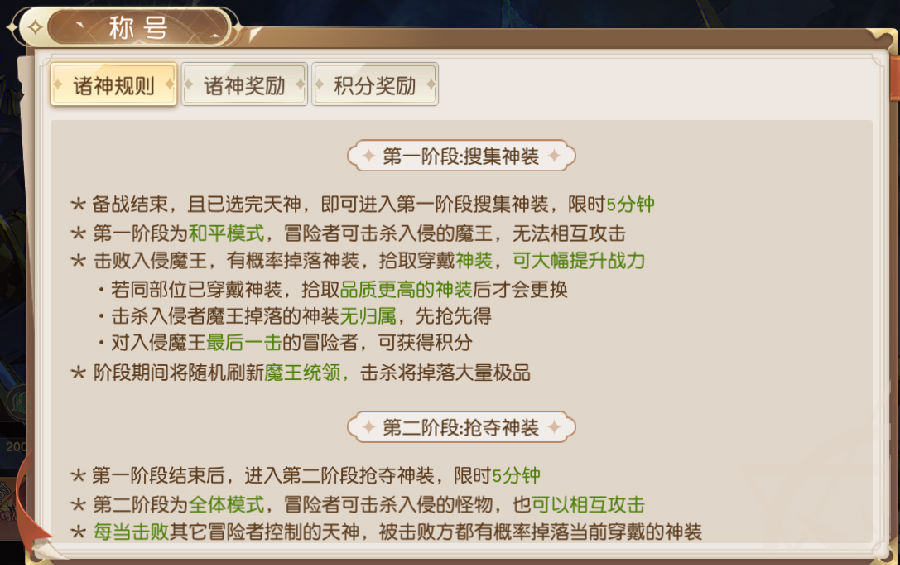Open the 诸神奖励 tab
The height and width of the screenshot is (565, 900).
tap(244, 85)
